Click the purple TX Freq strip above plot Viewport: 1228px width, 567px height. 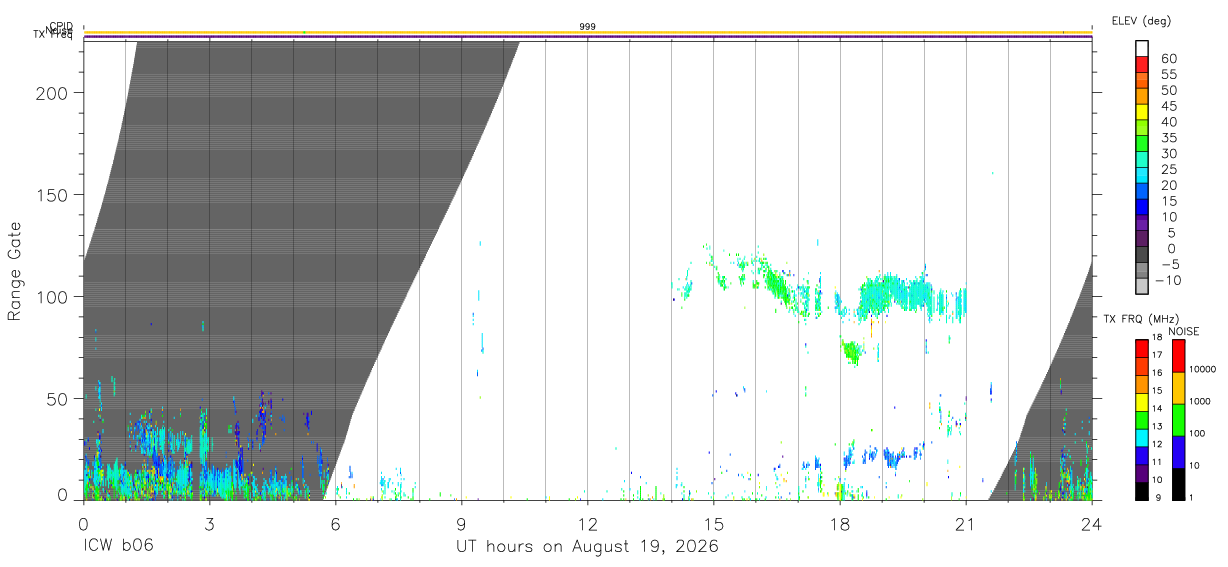click(x=587, y=38)
